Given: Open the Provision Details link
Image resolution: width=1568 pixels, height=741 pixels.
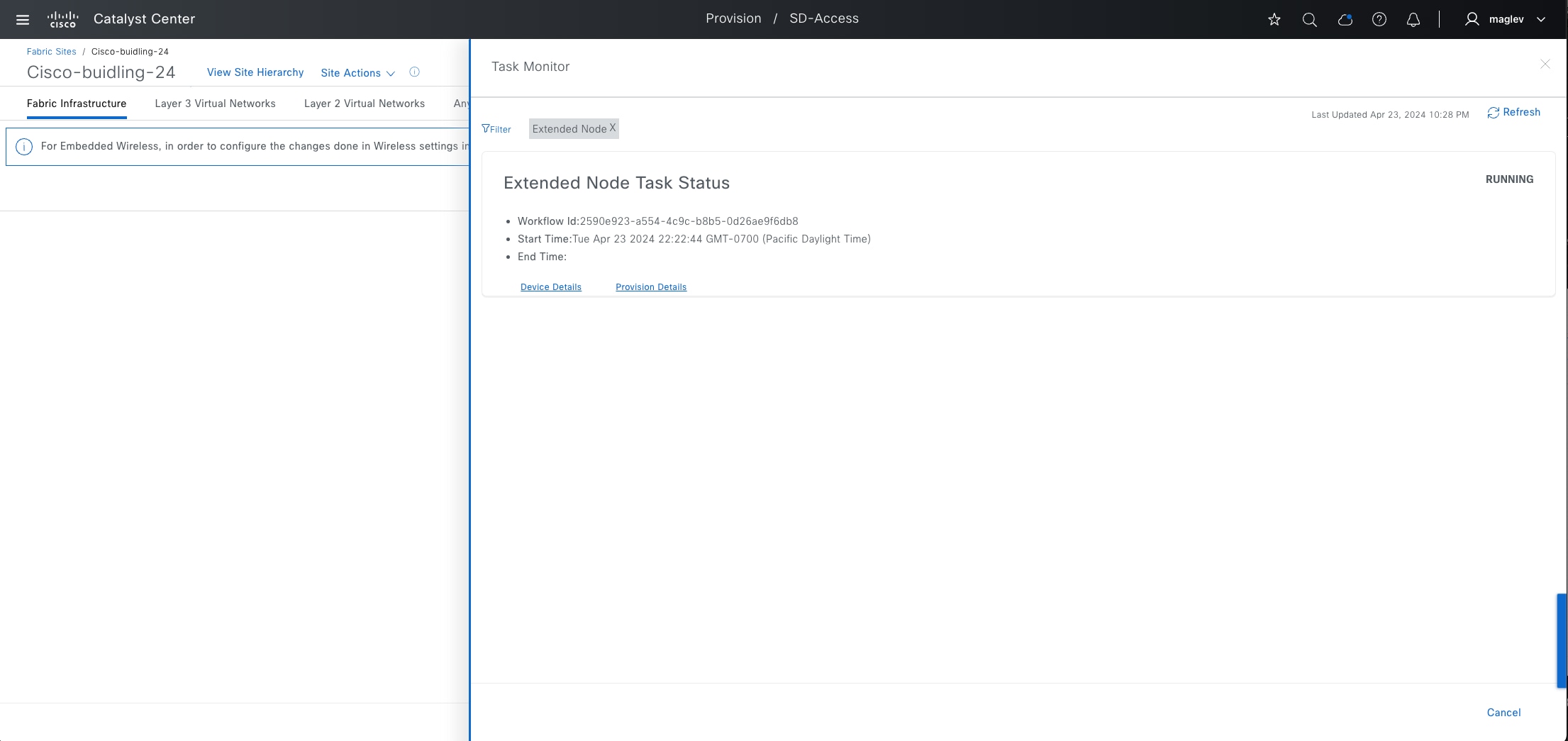Looking at the screenshot, I should click(x=651, y=287).
